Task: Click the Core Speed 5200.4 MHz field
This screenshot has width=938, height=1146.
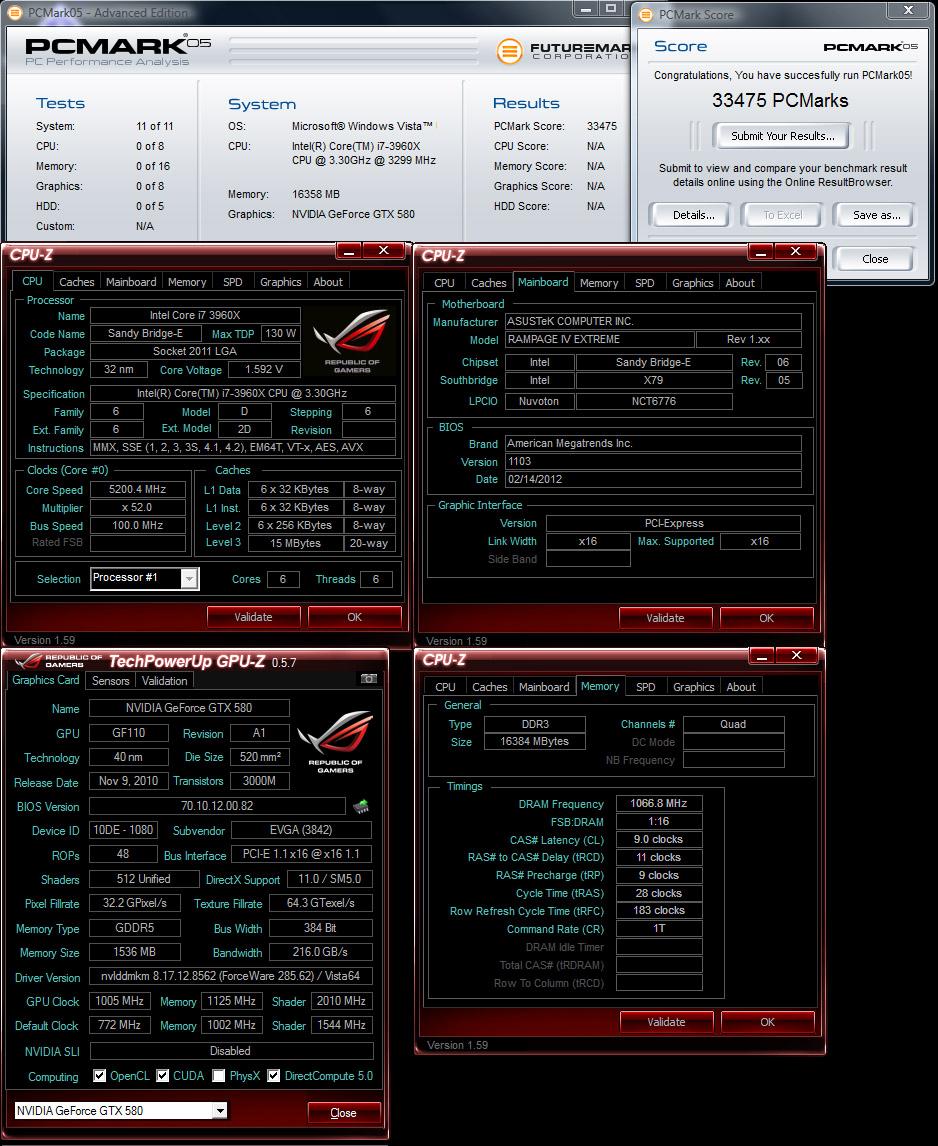Action: click(137, 490)
